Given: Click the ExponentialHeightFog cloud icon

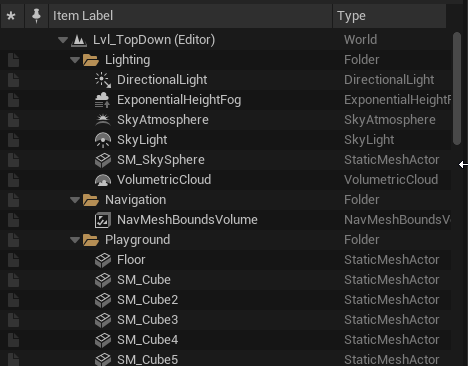Looking at the screenshot, I should pos(102,100).
